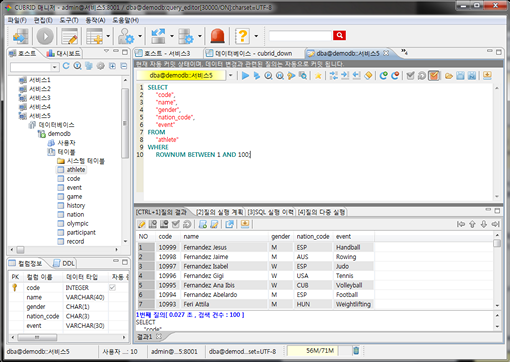This screenshot has height=362, width=510.
Task: Click the database settings gear icon
Action: (x=186, y=36)
